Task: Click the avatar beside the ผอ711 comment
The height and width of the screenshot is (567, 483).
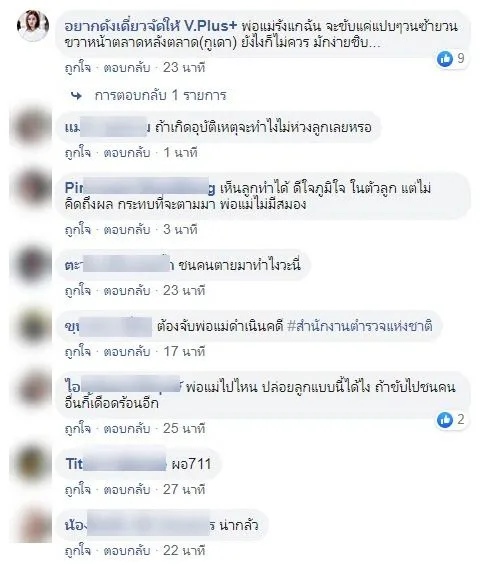Action: tap(33, 464)
